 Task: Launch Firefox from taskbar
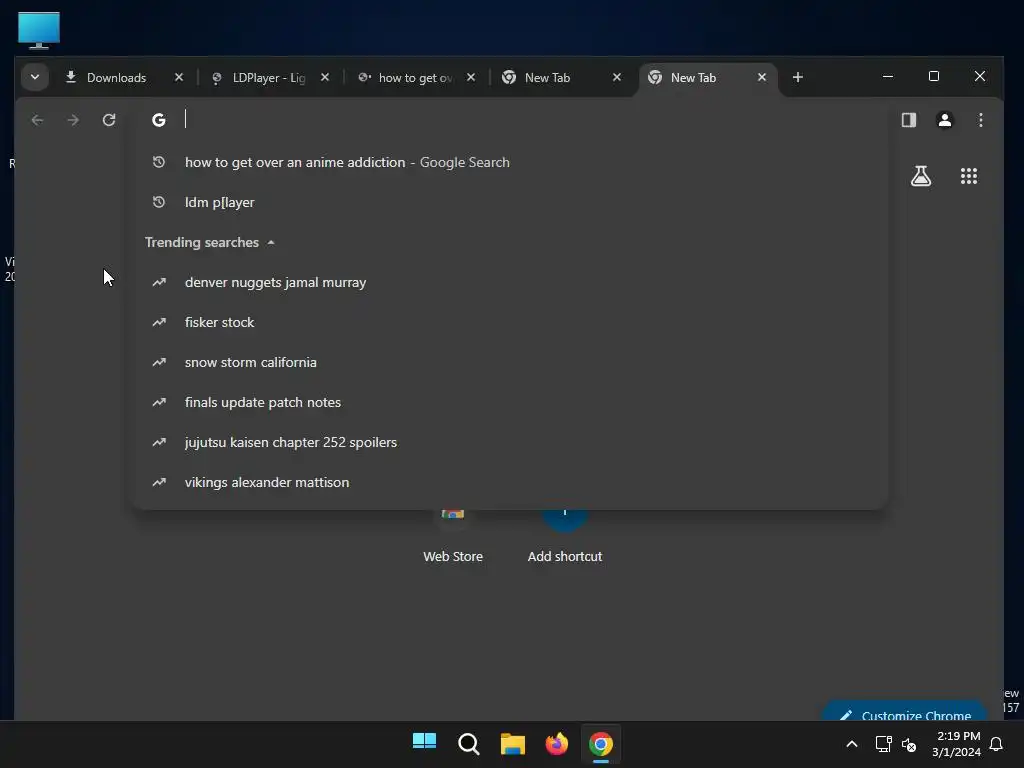(556, 743)
